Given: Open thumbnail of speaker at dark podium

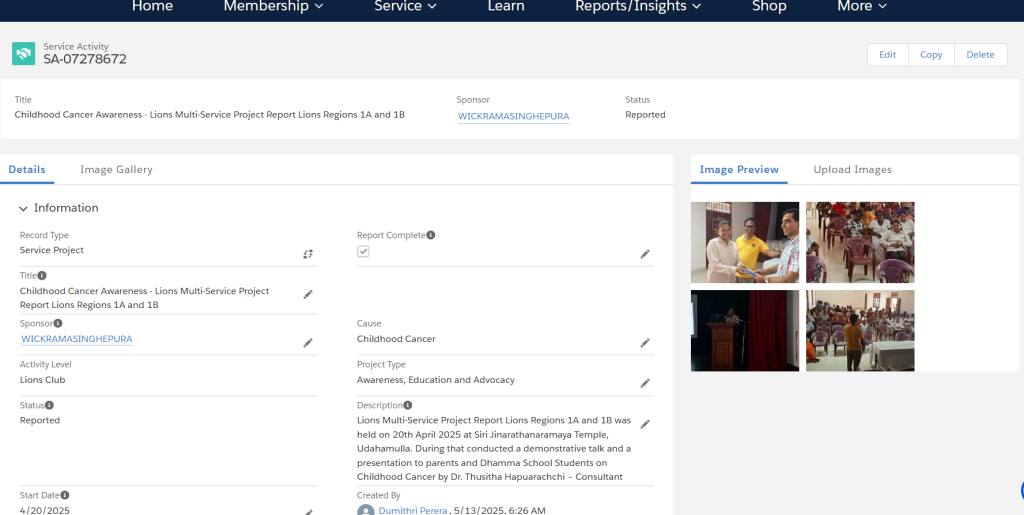Looking at the screenshot, I should click(x=745, y=331).
